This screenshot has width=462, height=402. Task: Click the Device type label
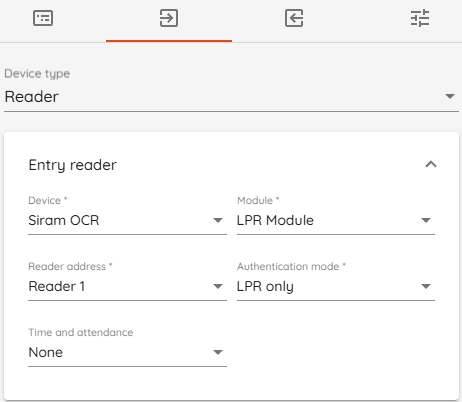coord(37,74)
